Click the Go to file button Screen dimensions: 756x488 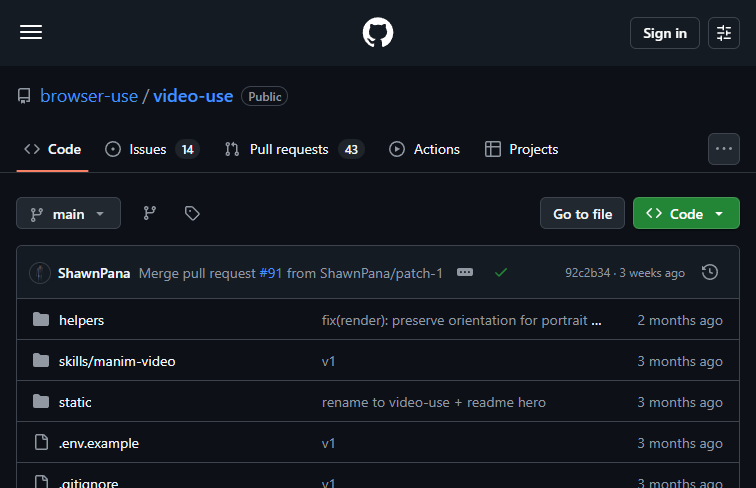(x=582, y=213)
